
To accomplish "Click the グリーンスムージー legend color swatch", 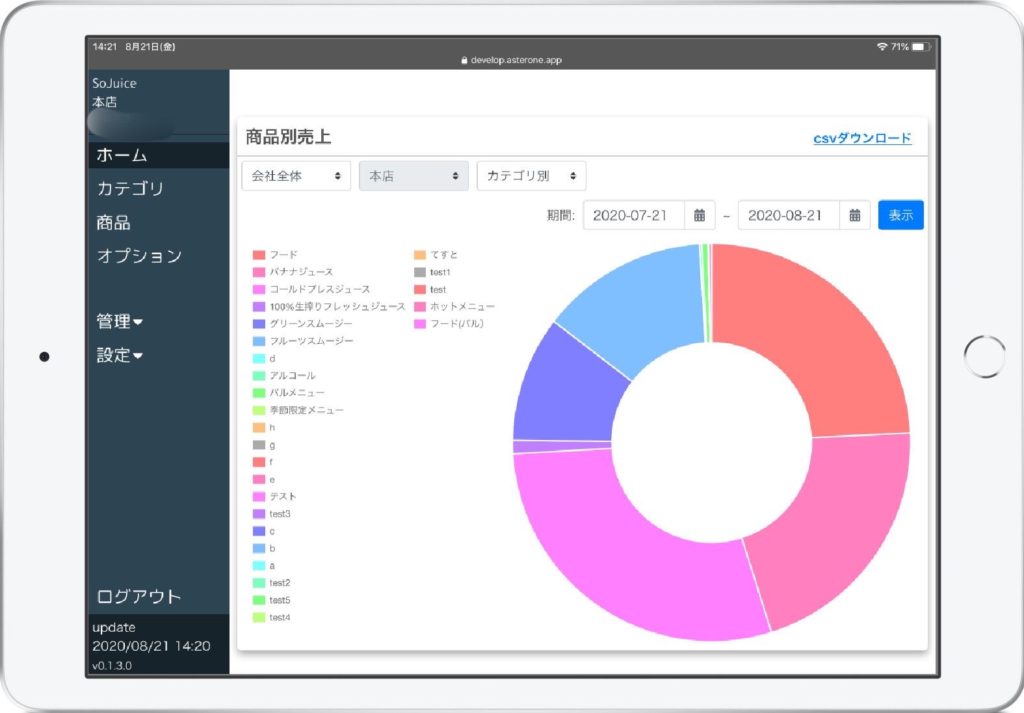I will pos(259,324).
